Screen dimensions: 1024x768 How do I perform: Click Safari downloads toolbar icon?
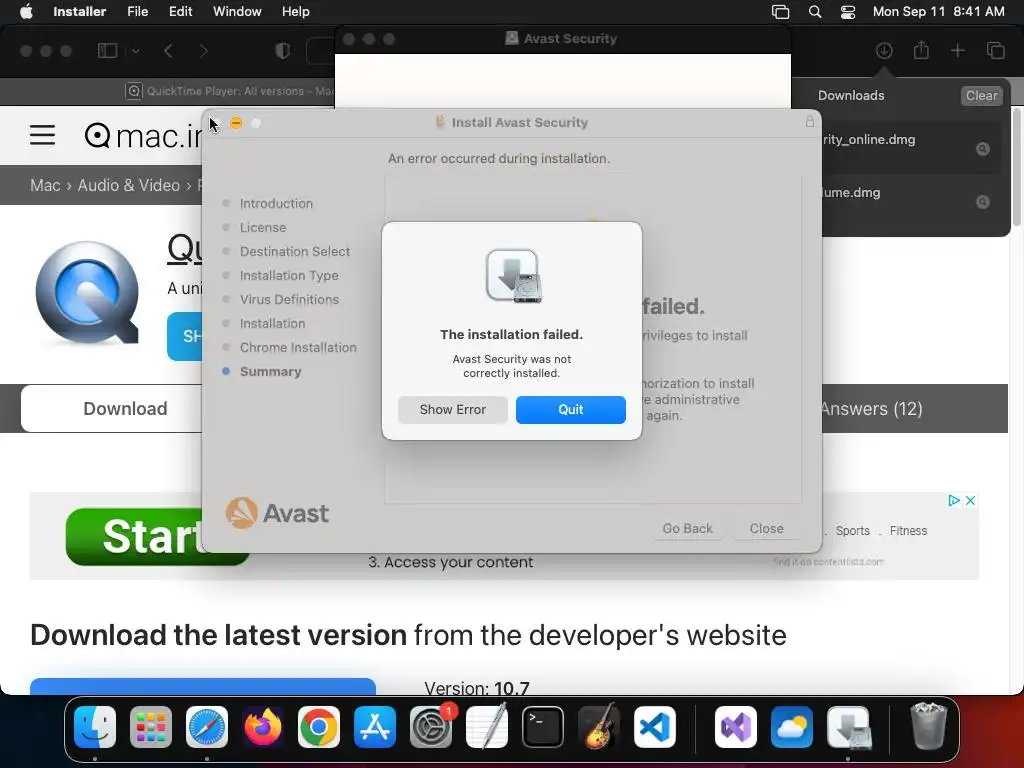coord(884,50)
